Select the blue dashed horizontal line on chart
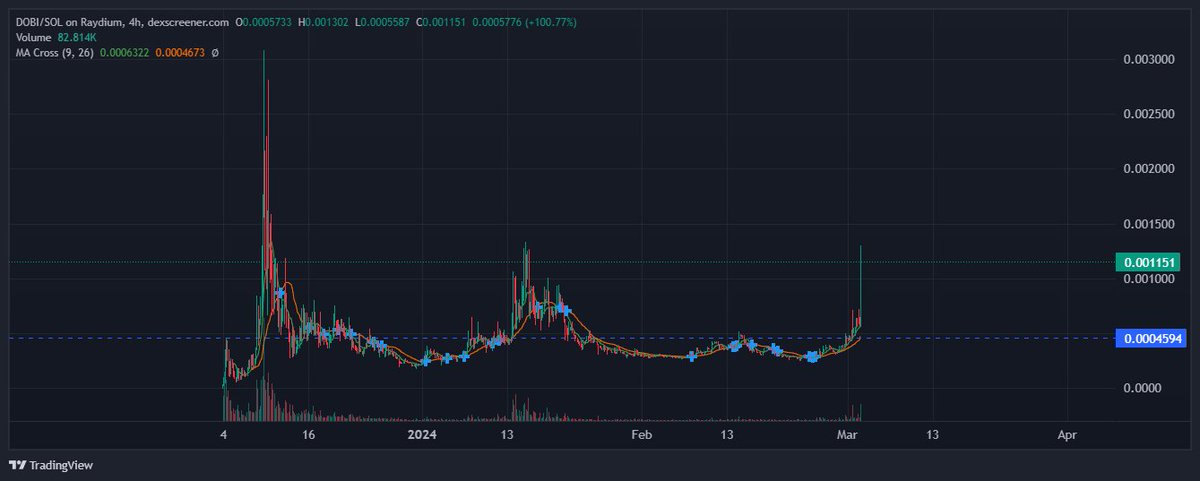This screenshot has height=481, width=1200. point(560,338)
